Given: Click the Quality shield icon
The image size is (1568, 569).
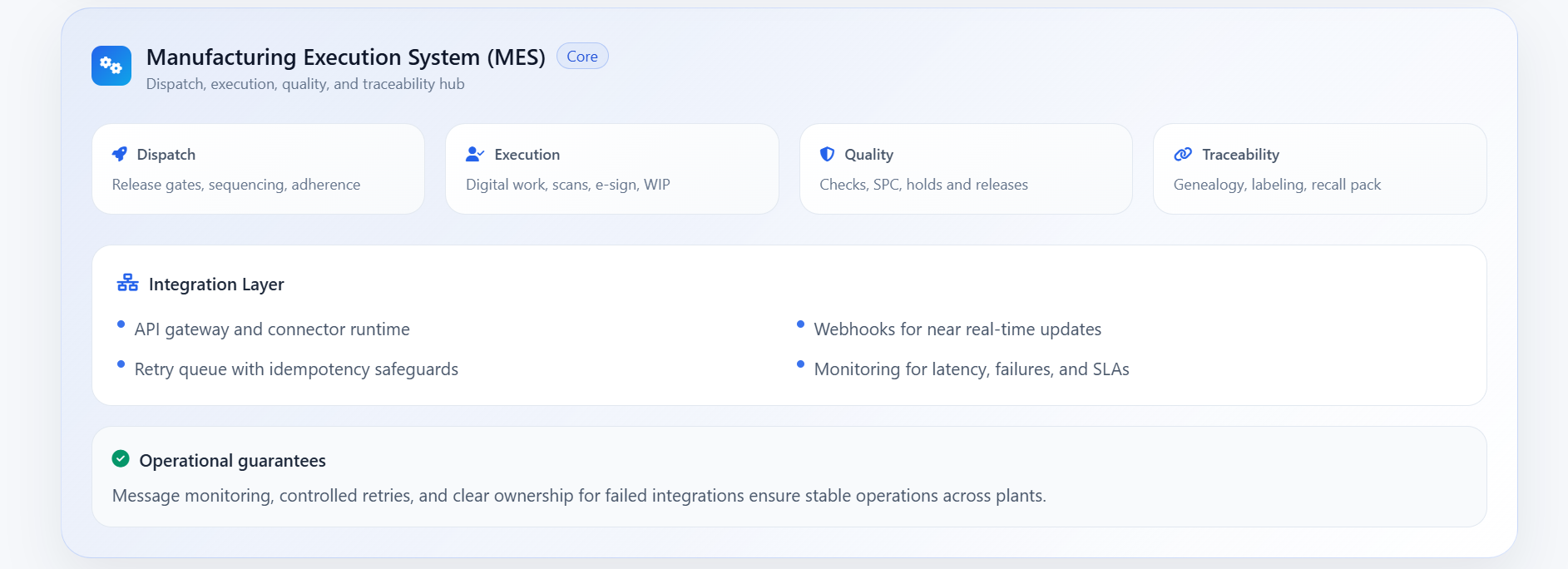Looking at the screenshot, I should click(827, 154).
